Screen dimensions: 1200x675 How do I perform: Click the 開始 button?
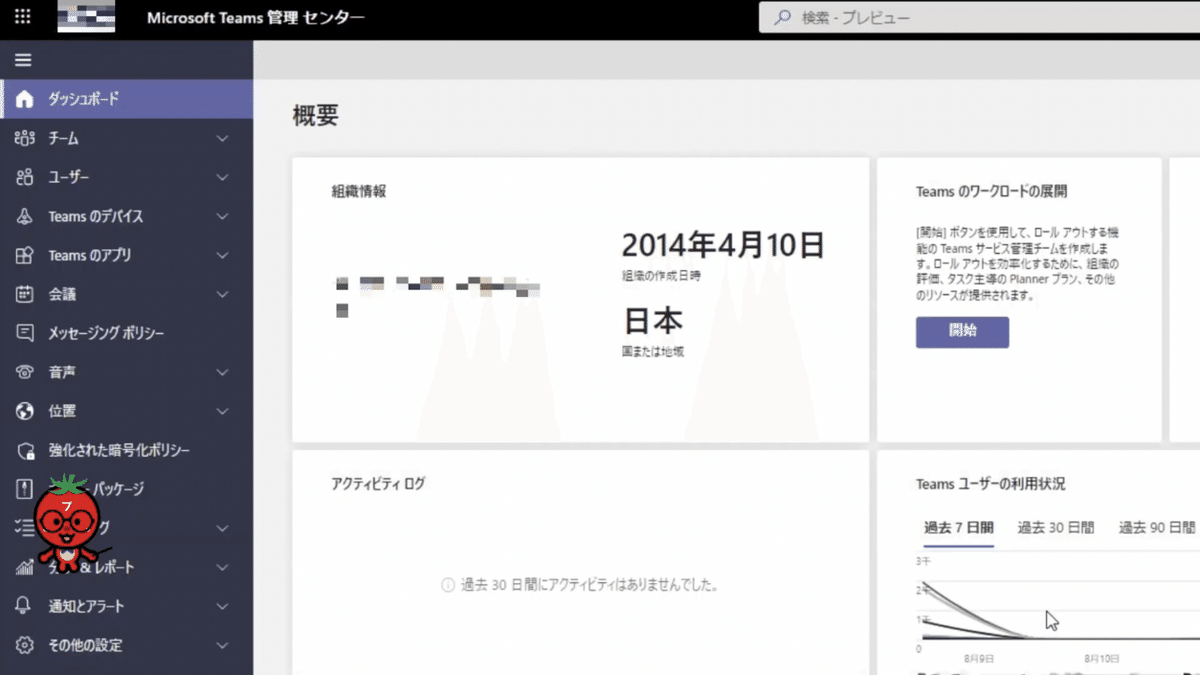tap(962, 332)
